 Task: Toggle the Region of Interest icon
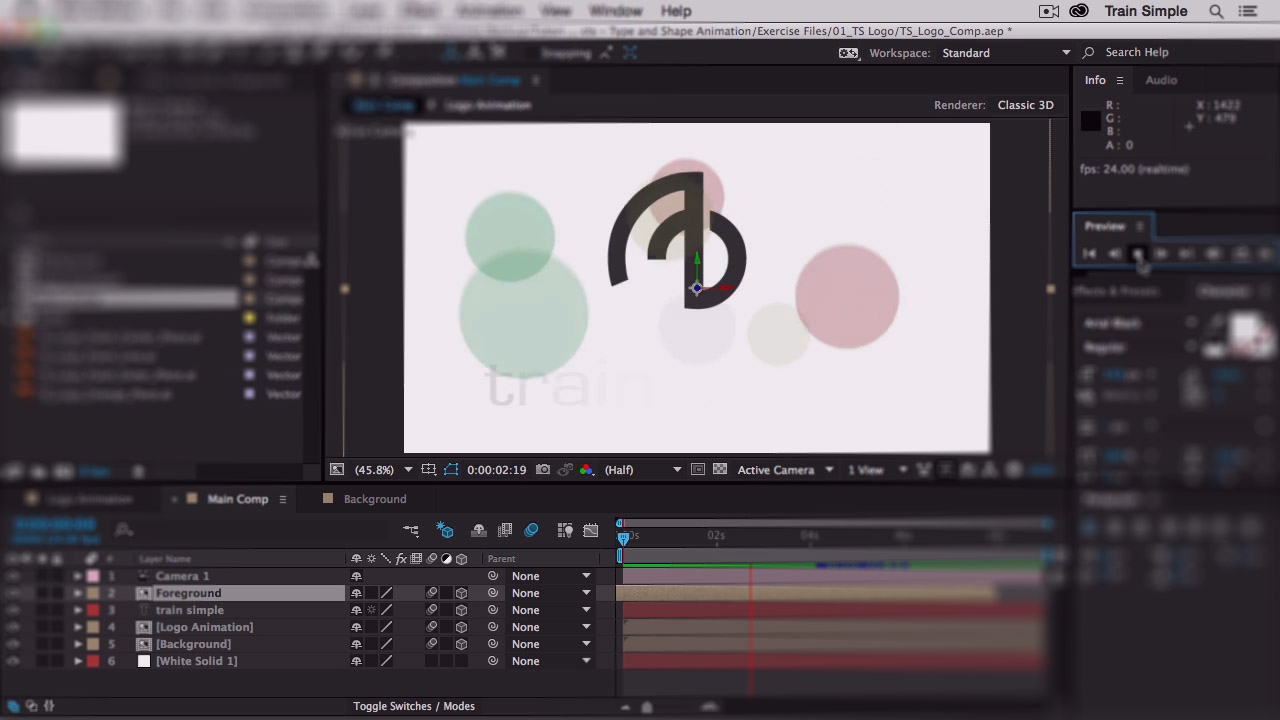(x=698, y=469)
